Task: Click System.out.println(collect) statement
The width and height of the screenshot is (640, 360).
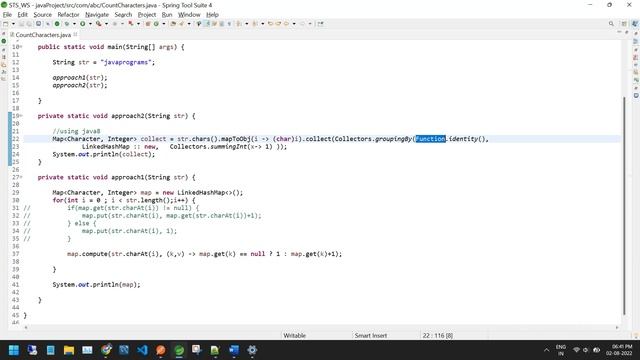Action: pos(104,154)
